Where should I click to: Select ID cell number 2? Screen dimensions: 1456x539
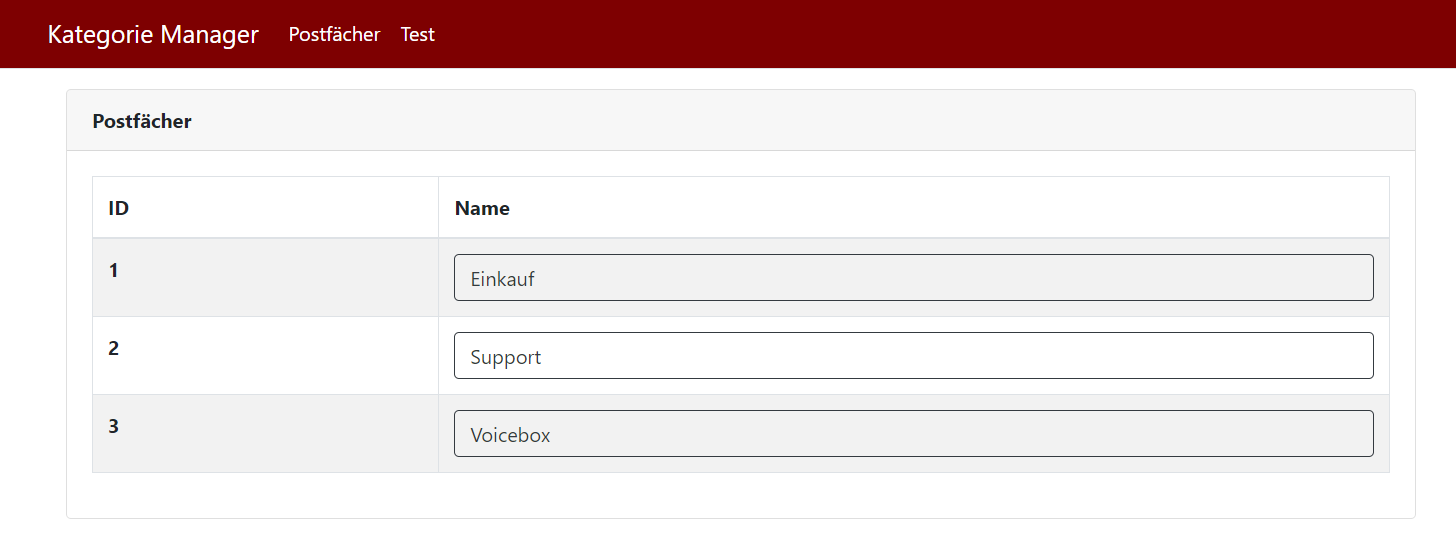click(x=113, y=348)
